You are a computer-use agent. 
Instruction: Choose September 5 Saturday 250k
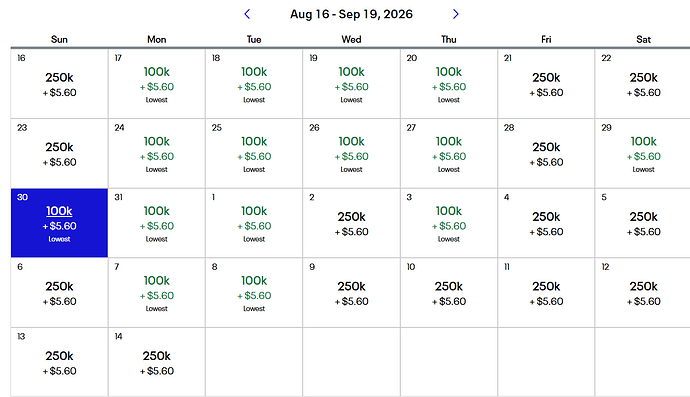pyautogui.click(x=643, y=223)
